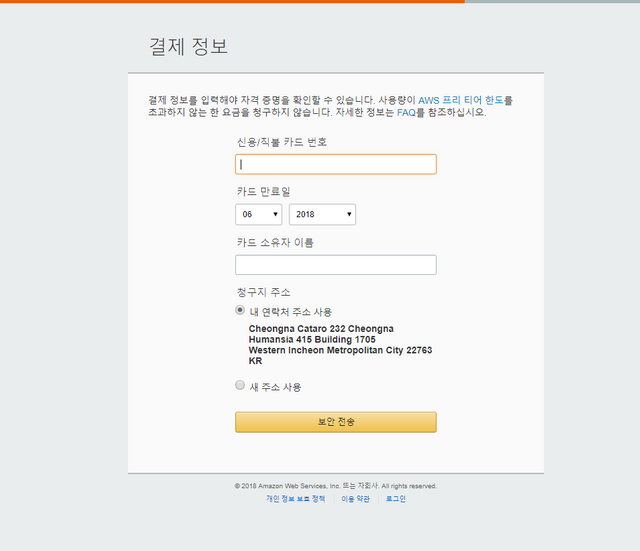Focus the credit/debit card number field
This screenshot has width=640, height=551.
[x=336, y=164]
